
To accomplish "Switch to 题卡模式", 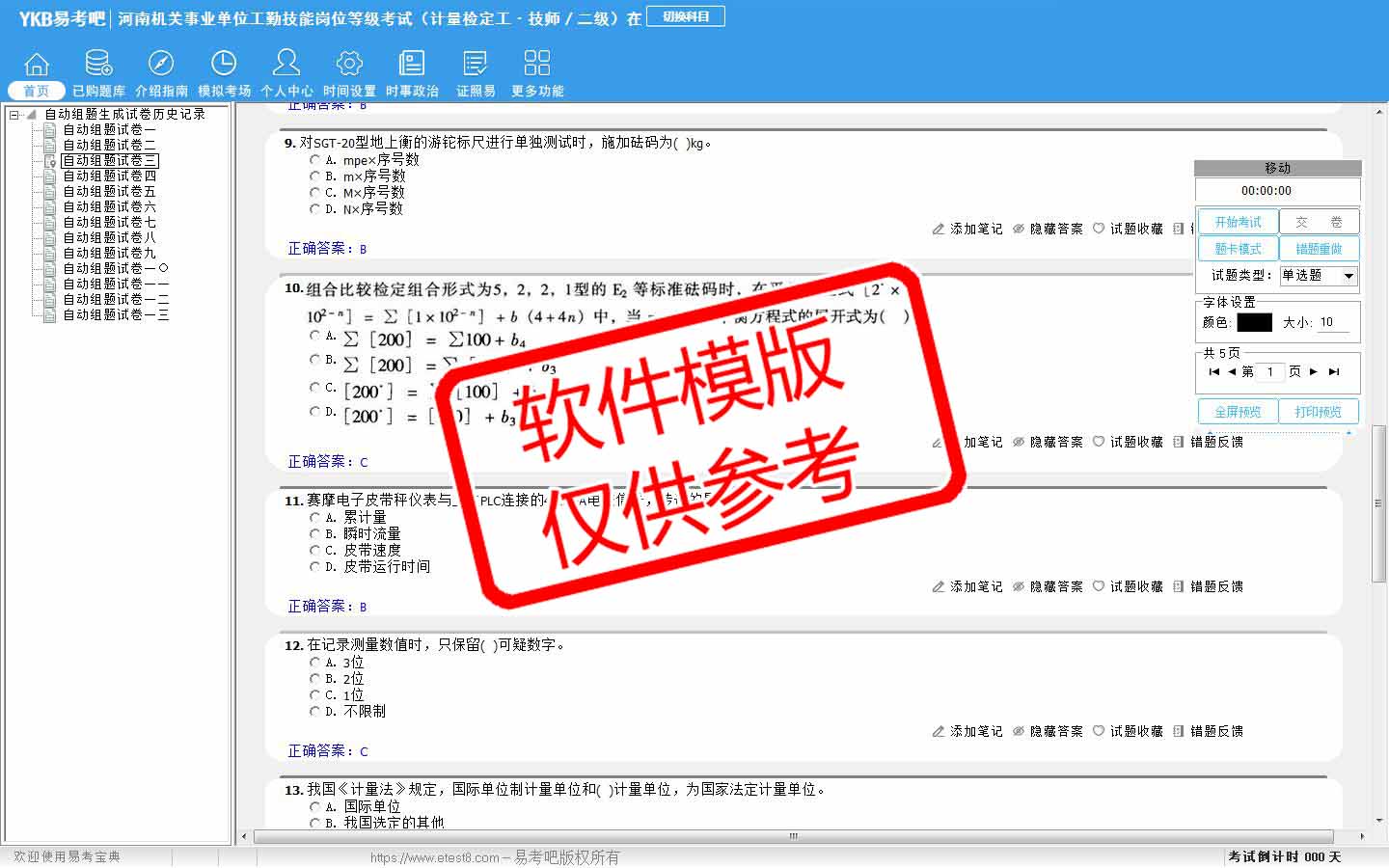I will point(1238,249).
